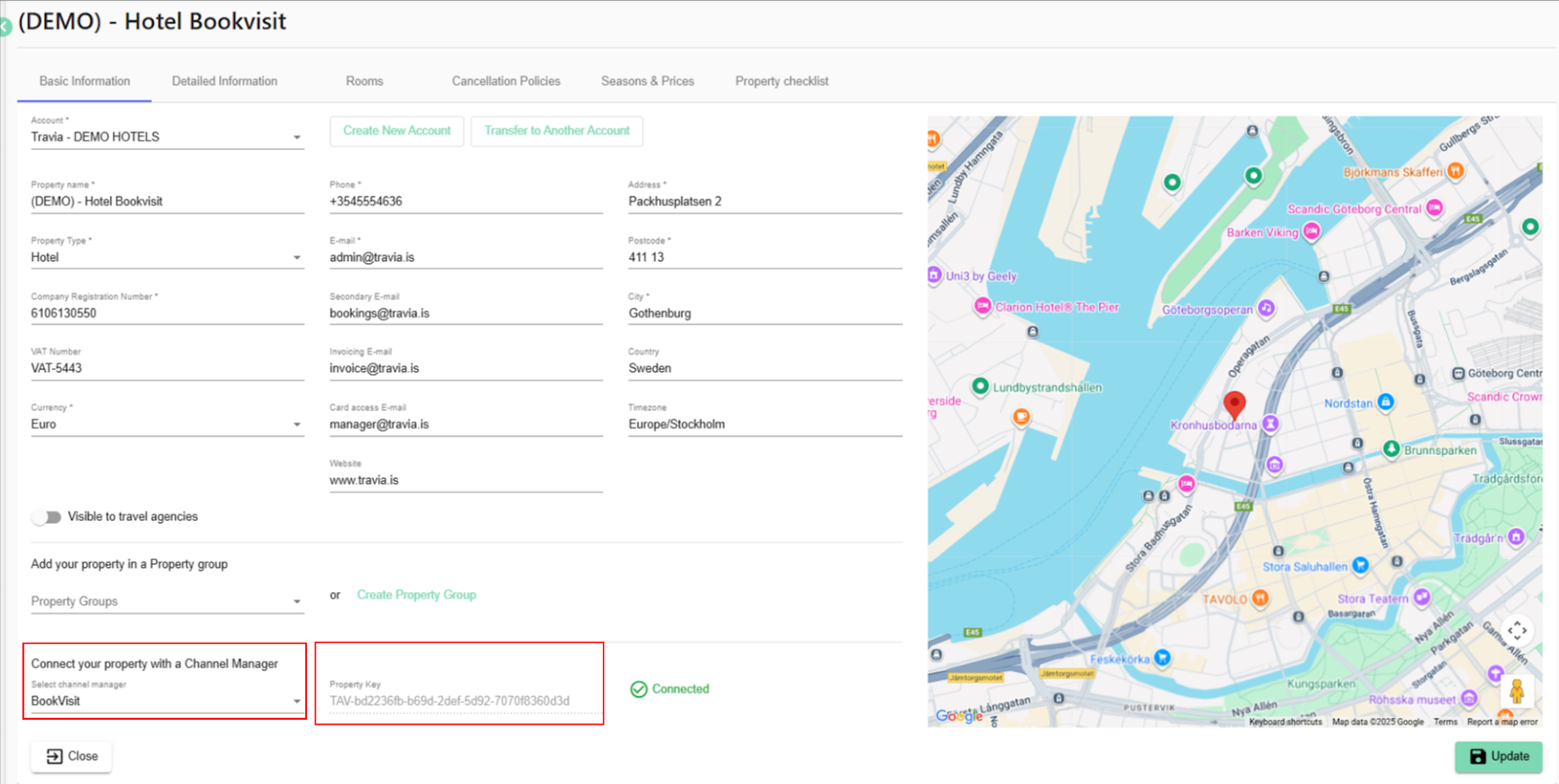Expand the Property Groups dropdown
Viewport: 1559px width, 784px height.
click(x=168, y=602)
